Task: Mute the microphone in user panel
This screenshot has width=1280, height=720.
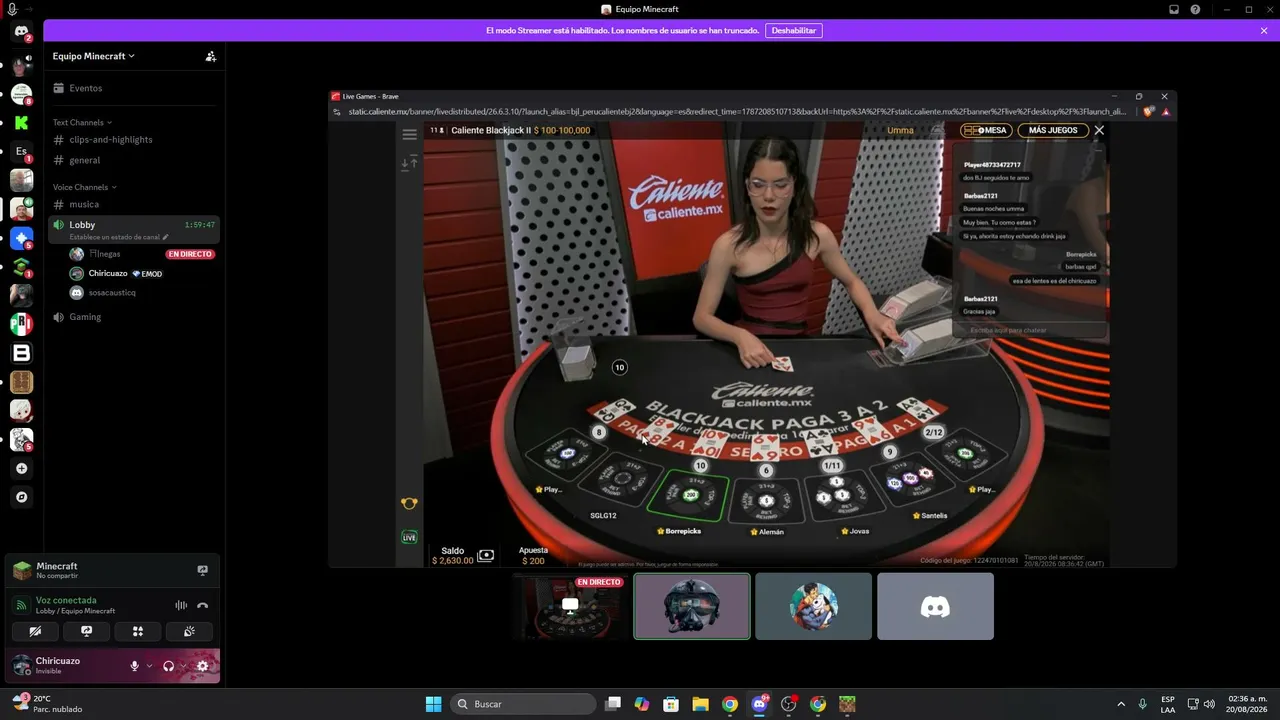Action: pos(134,666)
